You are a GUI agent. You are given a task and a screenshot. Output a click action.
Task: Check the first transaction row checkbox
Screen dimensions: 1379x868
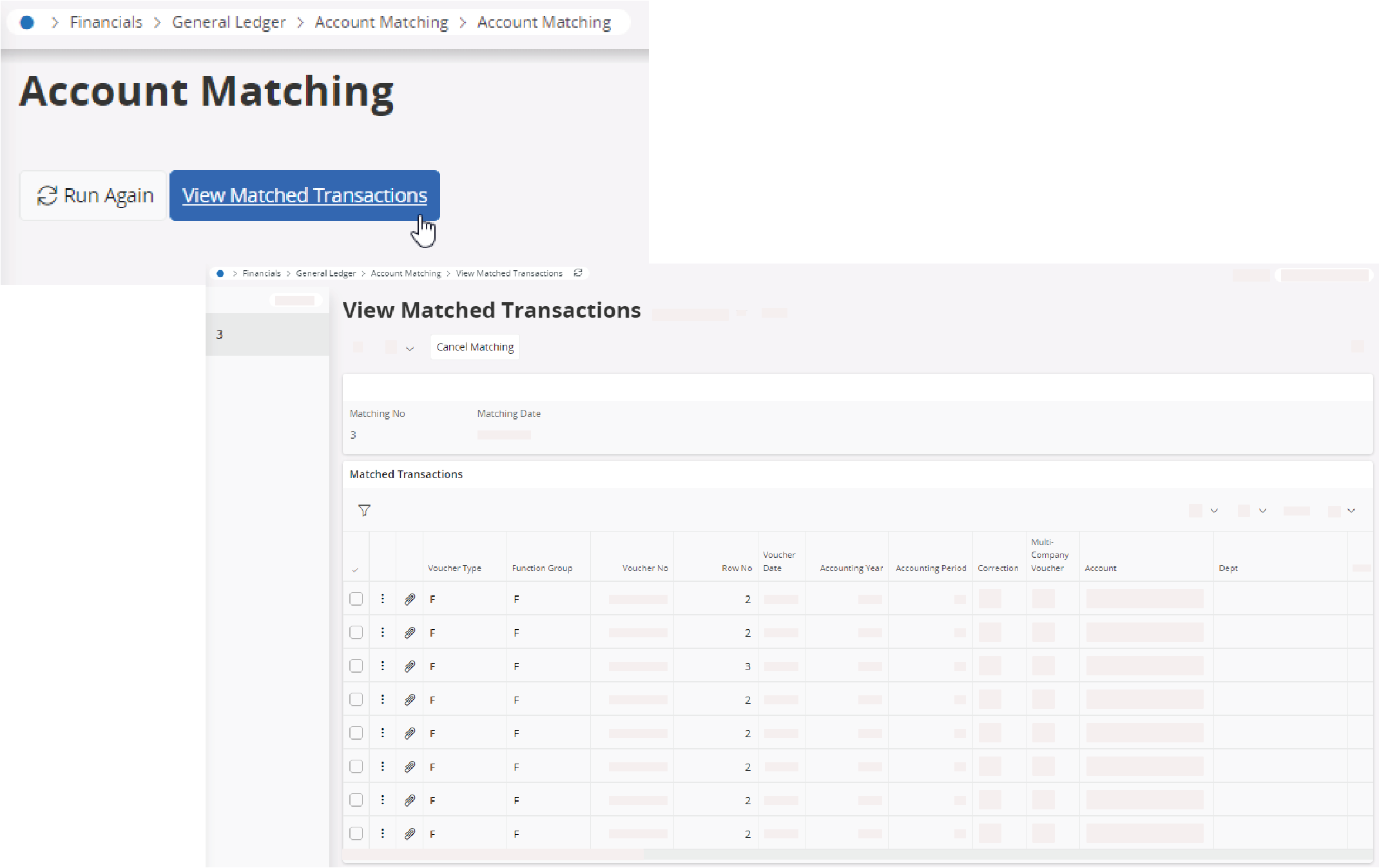pos(356,599)
